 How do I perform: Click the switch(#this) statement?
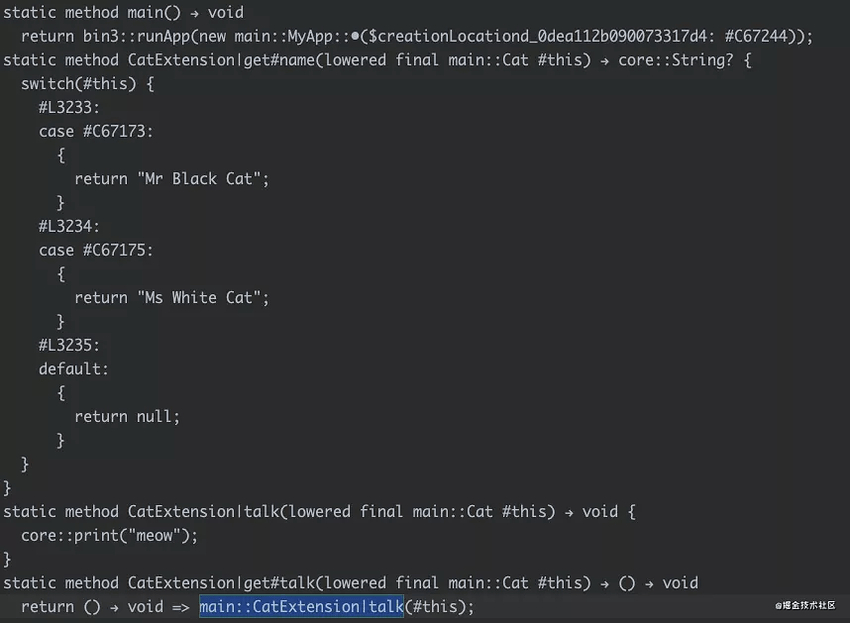click(87, 84)
